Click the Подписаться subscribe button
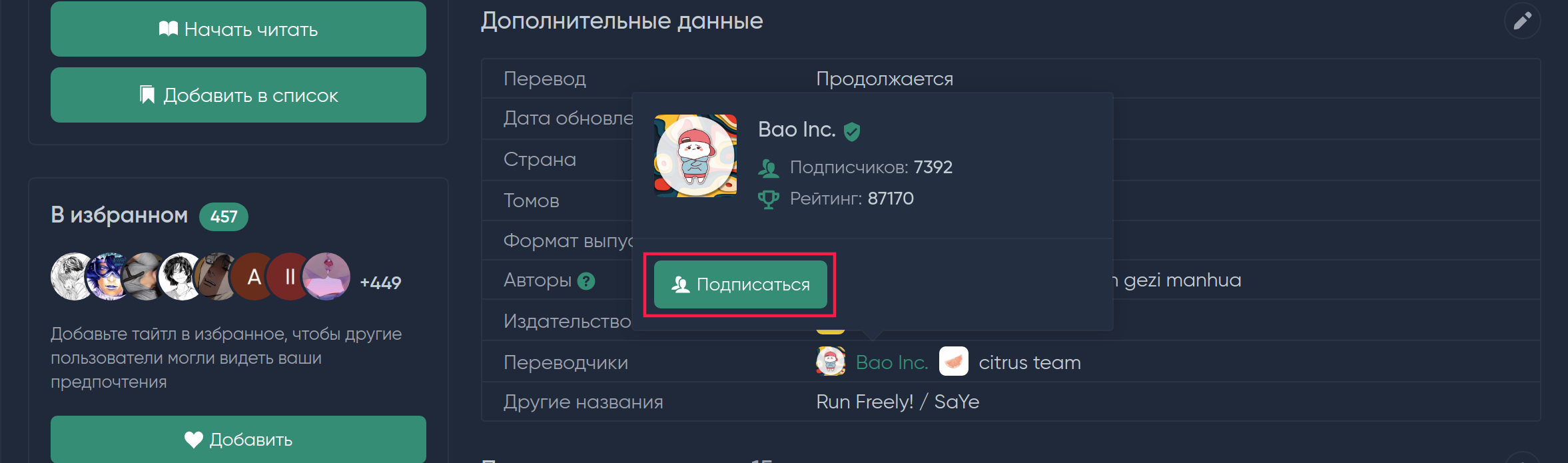The height and width of the screenshot is (463, 1568). tap(741, 284)
